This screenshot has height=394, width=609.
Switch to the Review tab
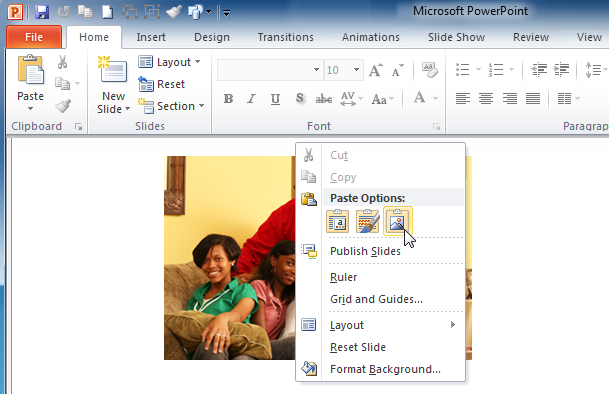point(531,37)
